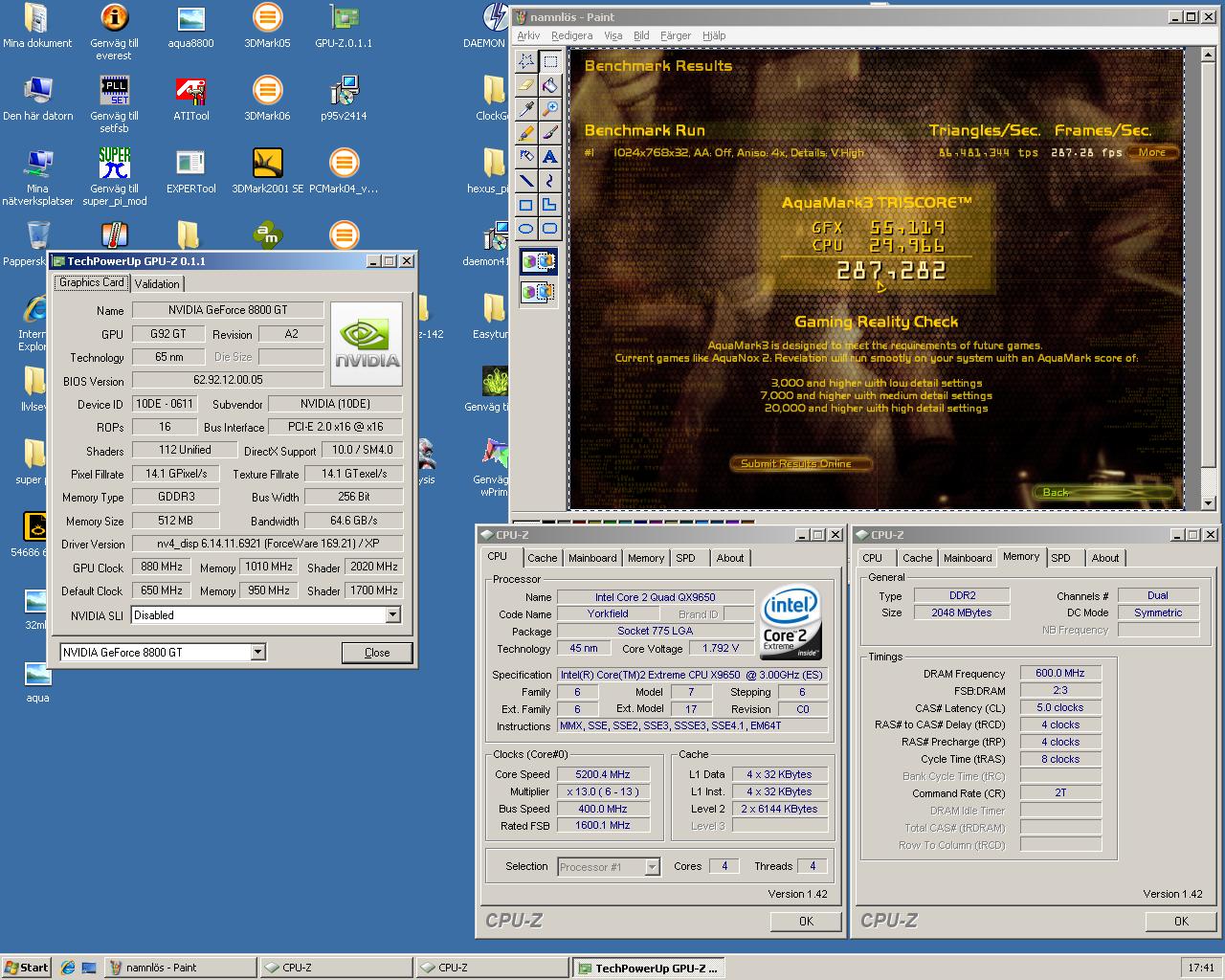Screen dimensions: 1225x980
Task: Click the NVIDIA logo in GPU-Z
Action: point(367,345)
